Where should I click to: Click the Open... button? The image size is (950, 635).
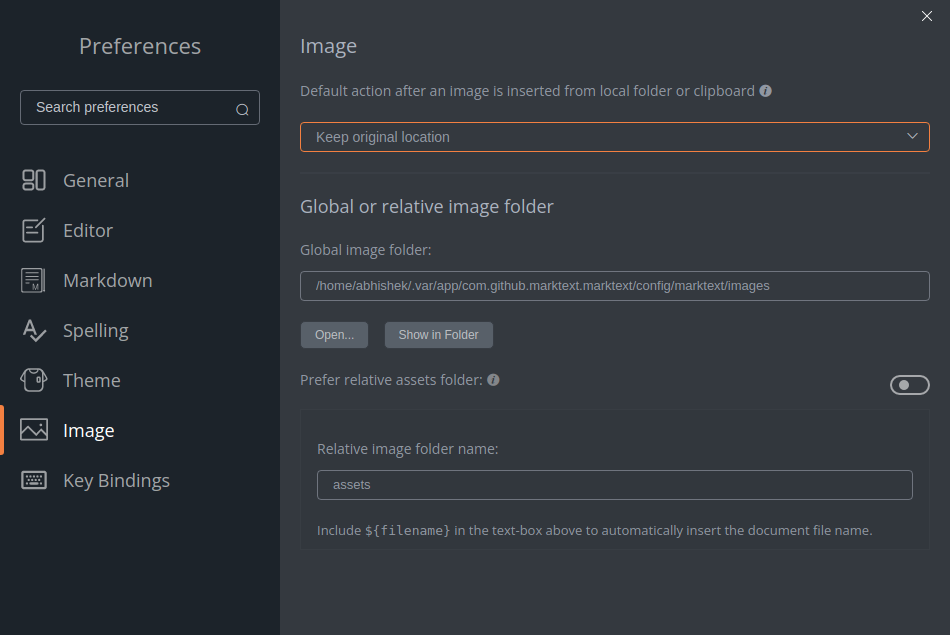pos(334,334)
